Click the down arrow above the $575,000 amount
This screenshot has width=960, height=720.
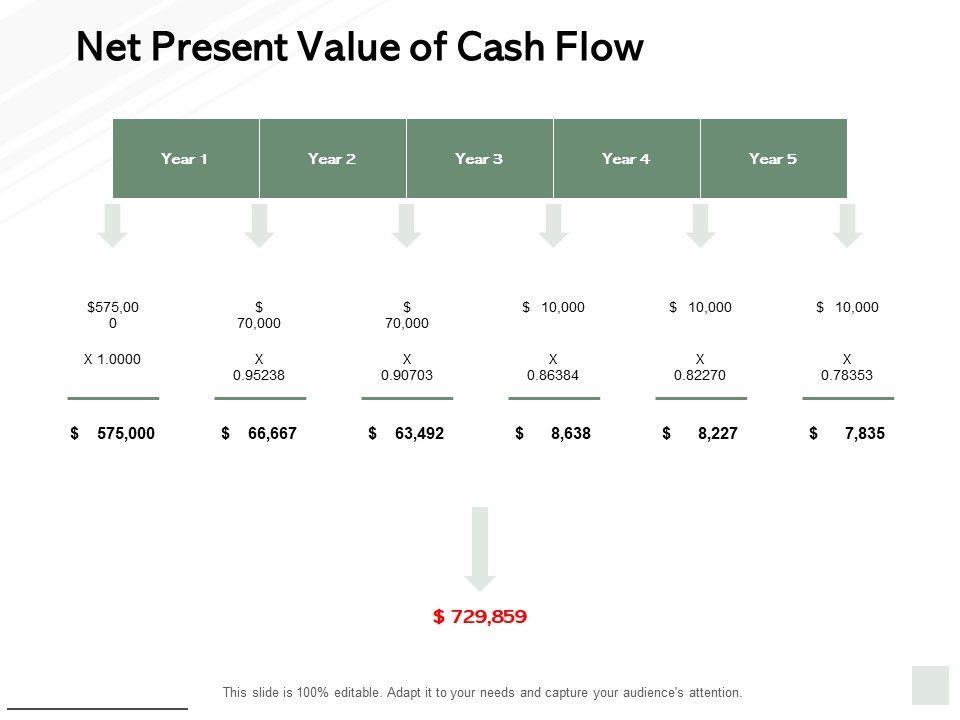(x=113, y=225)
